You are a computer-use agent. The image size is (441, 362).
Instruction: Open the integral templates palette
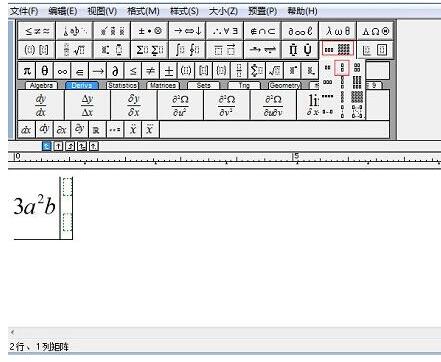pyautogui.click(x=187, y=50)
